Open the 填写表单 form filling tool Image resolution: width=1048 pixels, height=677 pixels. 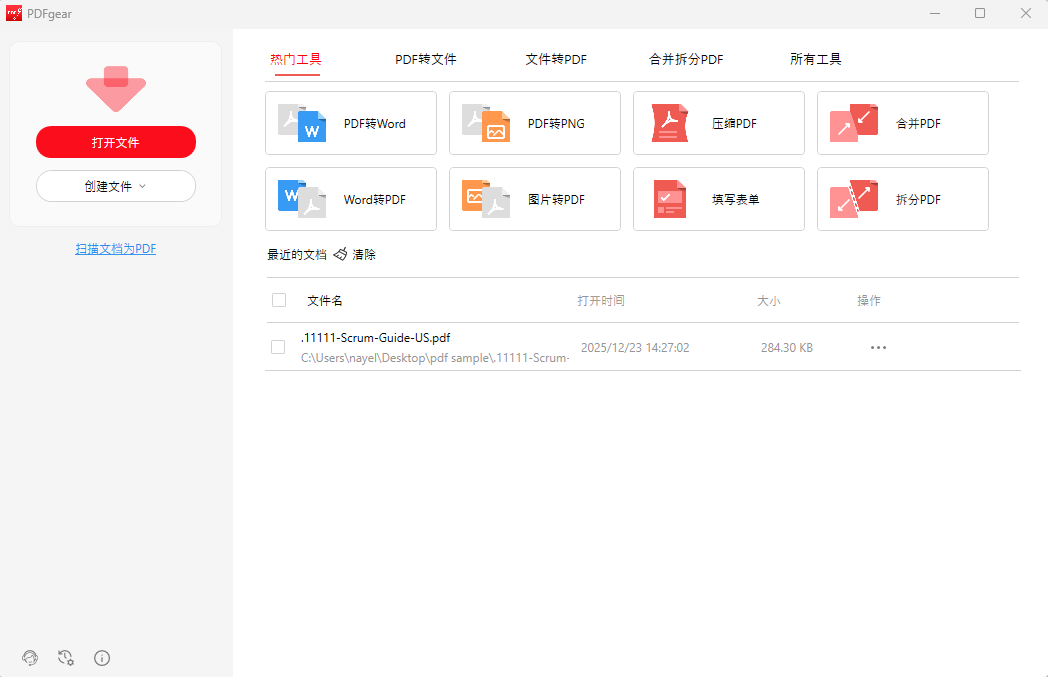(718, 199)
